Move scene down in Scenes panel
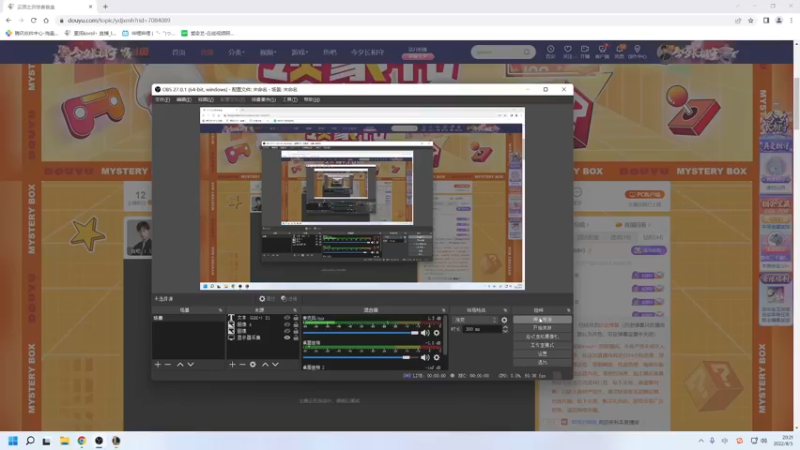The width and height of the screenshot is (800, 450). point(190,364)
